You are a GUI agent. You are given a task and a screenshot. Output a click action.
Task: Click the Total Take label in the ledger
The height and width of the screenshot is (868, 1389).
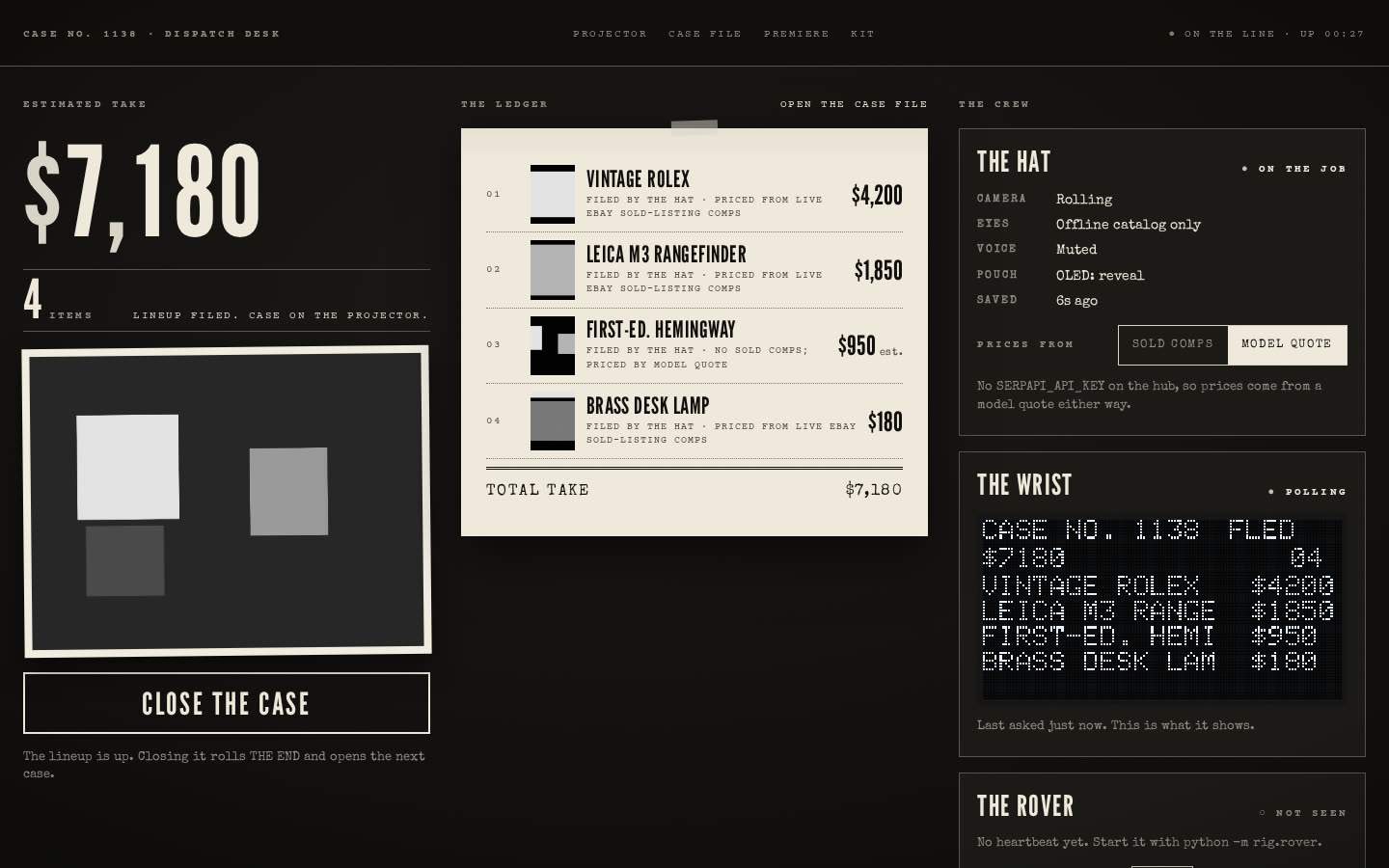click(x=537, y=490)
